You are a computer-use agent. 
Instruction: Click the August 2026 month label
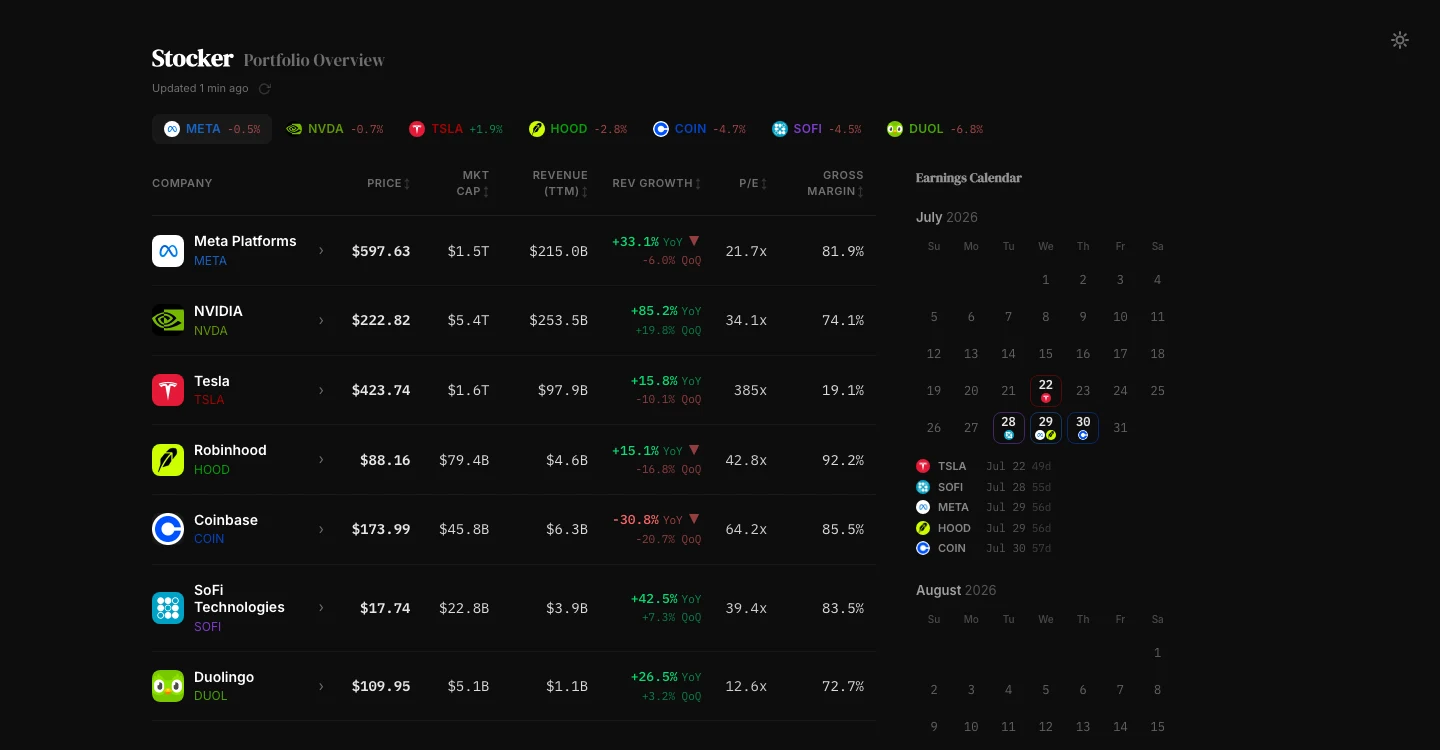click(956, 590)
